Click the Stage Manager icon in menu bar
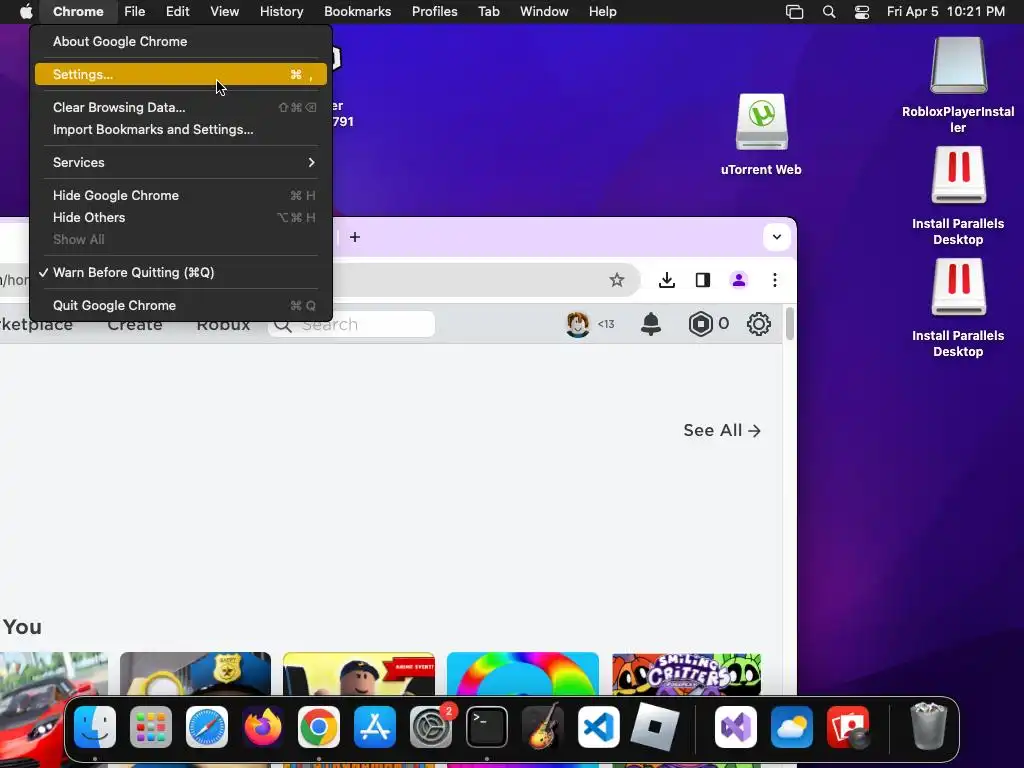1024x768 pixels. (x=794, y=12)
